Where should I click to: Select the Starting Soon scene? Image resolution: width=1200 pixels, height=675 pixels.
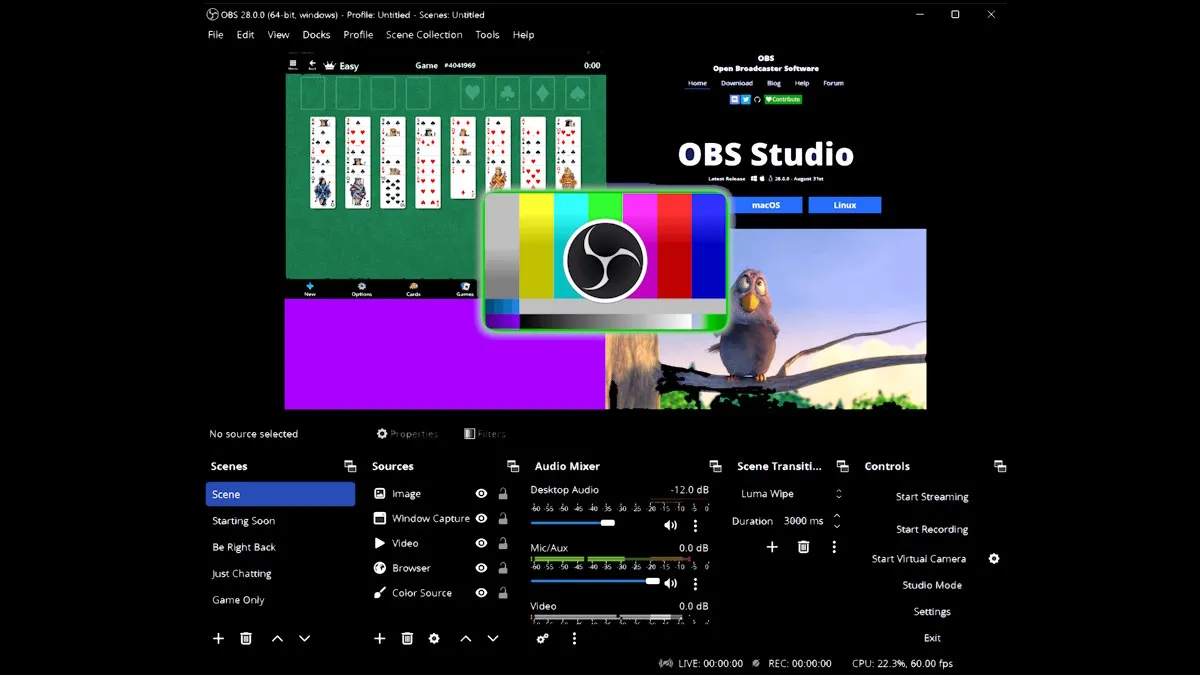point(280,521)
